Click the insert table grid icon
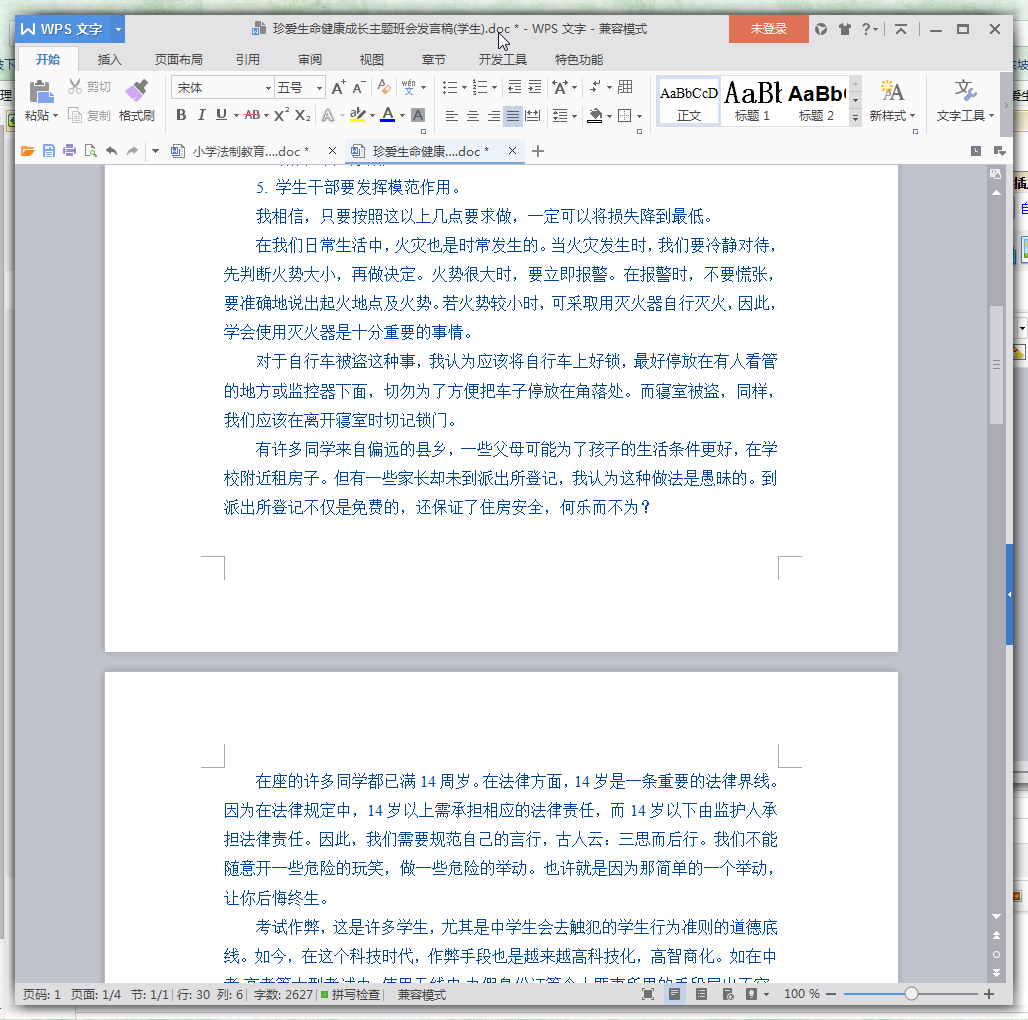1028x1020 pixels. pos(625,87)
